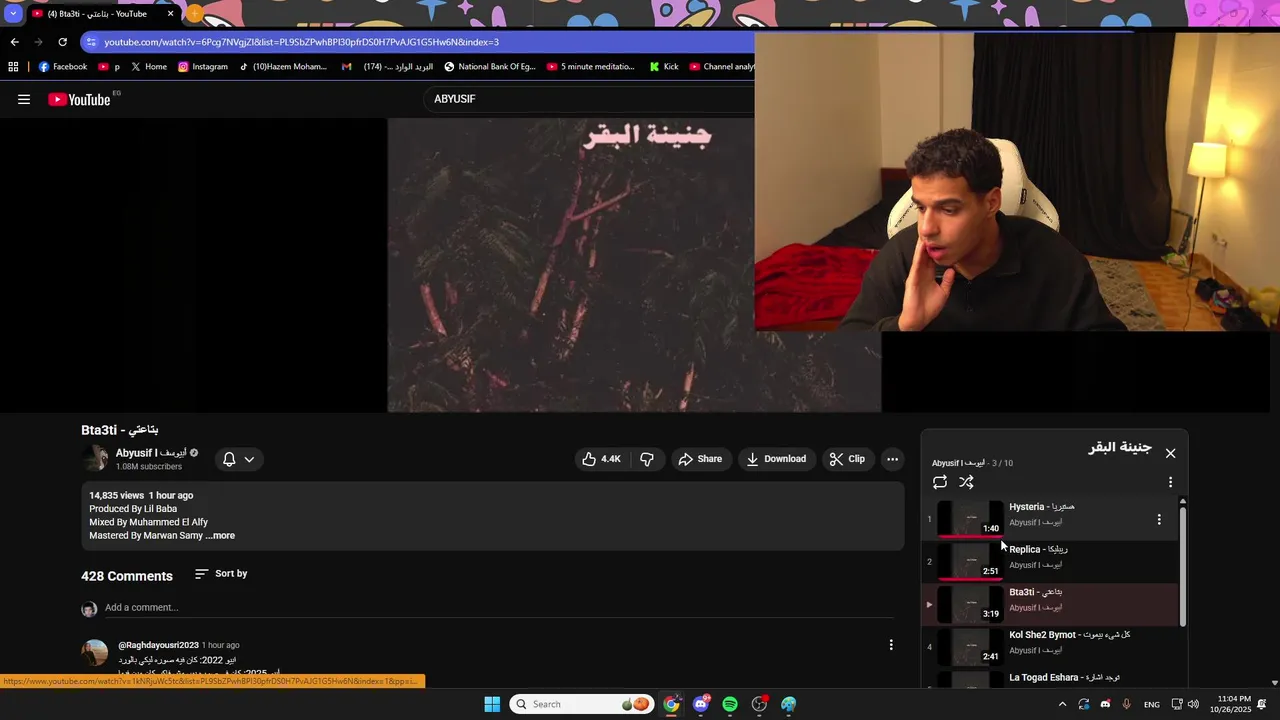1280x720 pixels.
Task: Toggle loop playlist icon
Action: pos(940,482)
